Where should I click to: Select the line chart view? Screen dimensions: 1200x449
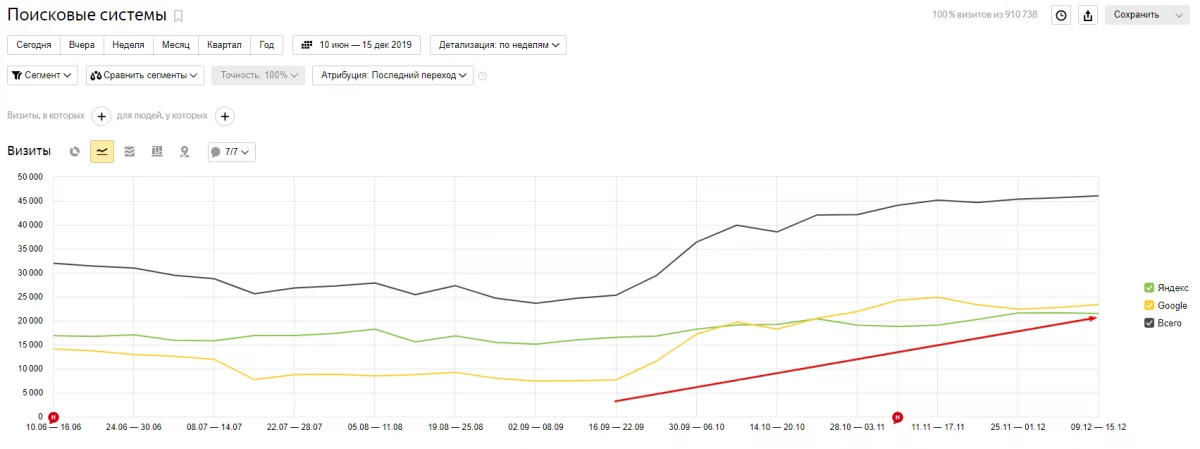pos(102,152)
